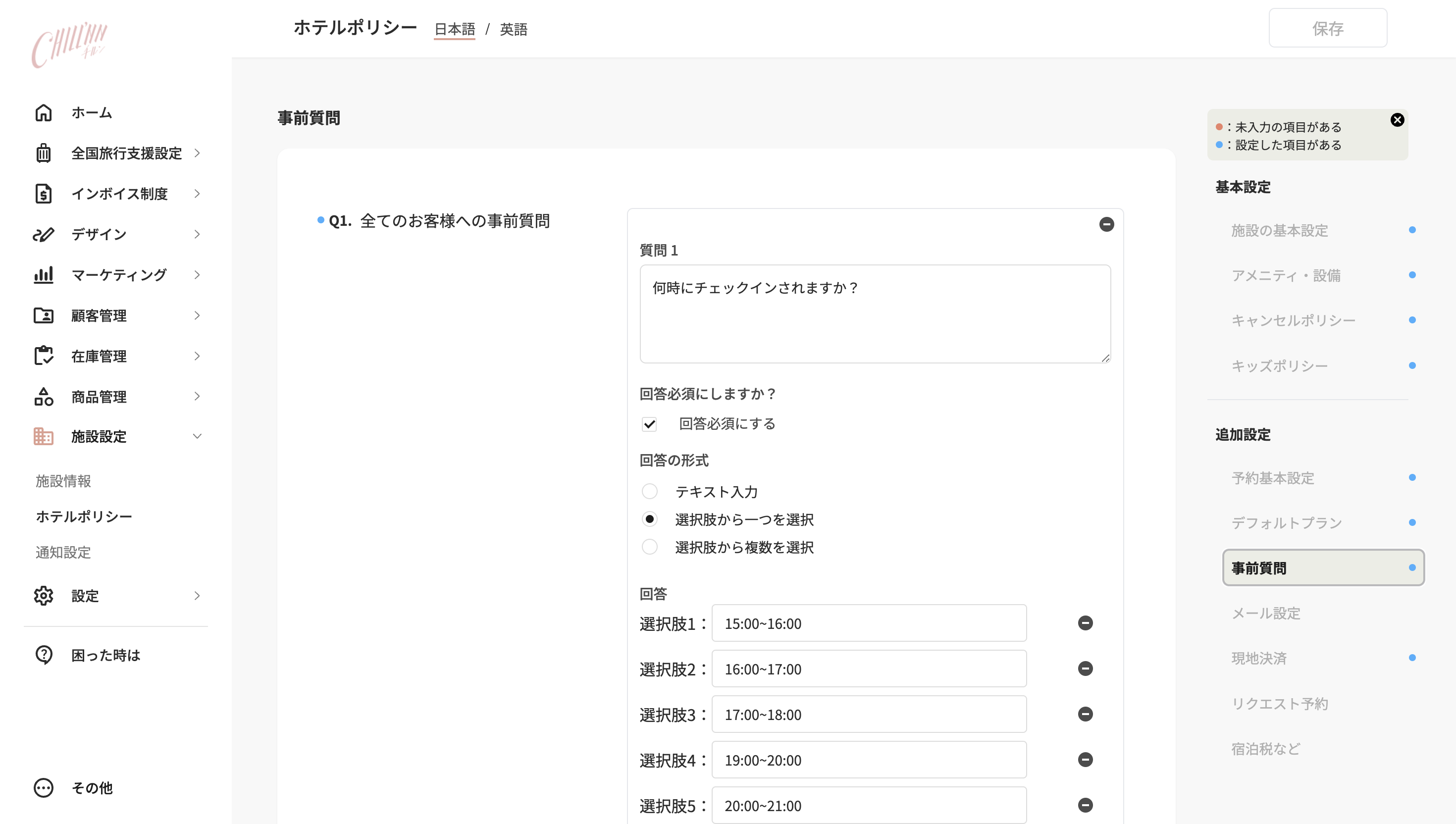Image resolution: width=1456 pixels, height=824 pixels.
Task: Jump to キャンセルポリシー settings link
Action: pyautogui.click(x=1293, y=320)
